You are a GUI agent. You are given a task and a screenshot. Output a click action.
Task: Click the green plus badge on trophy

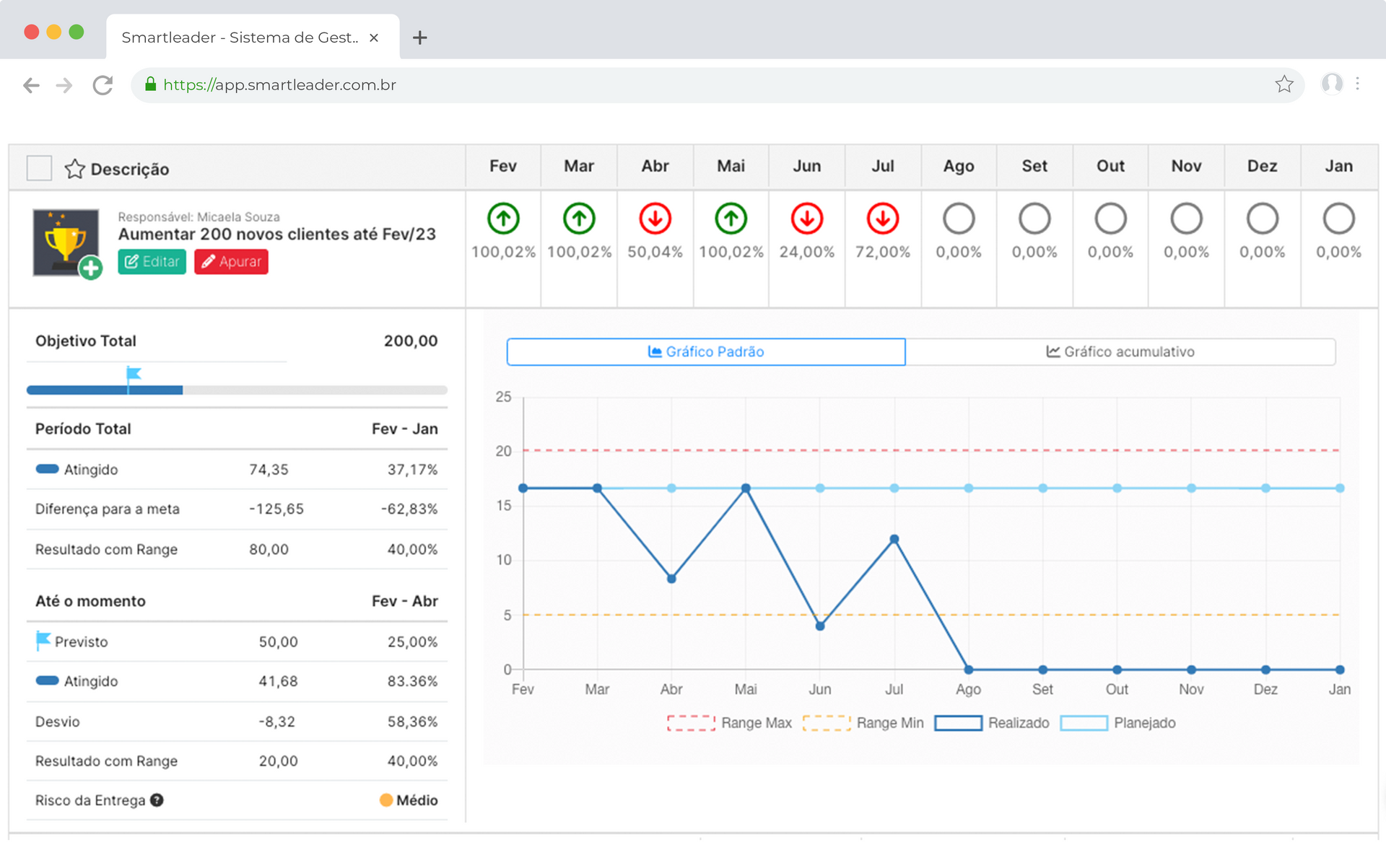pyautogui.click(x=90, y=268)
